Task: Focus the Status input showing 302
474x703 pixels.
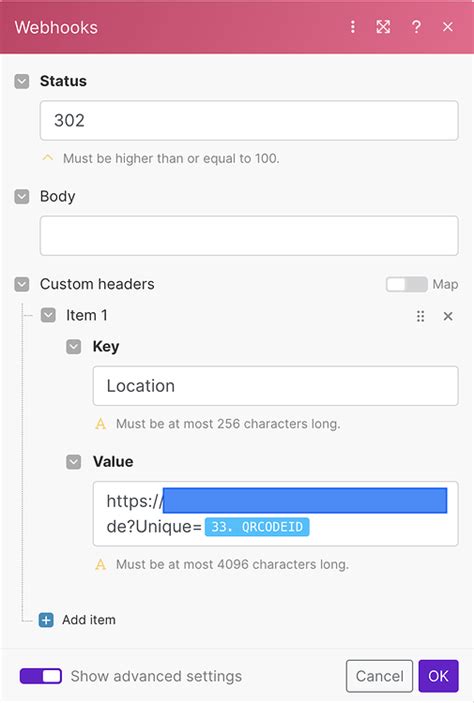Action: tap(249, 121)
